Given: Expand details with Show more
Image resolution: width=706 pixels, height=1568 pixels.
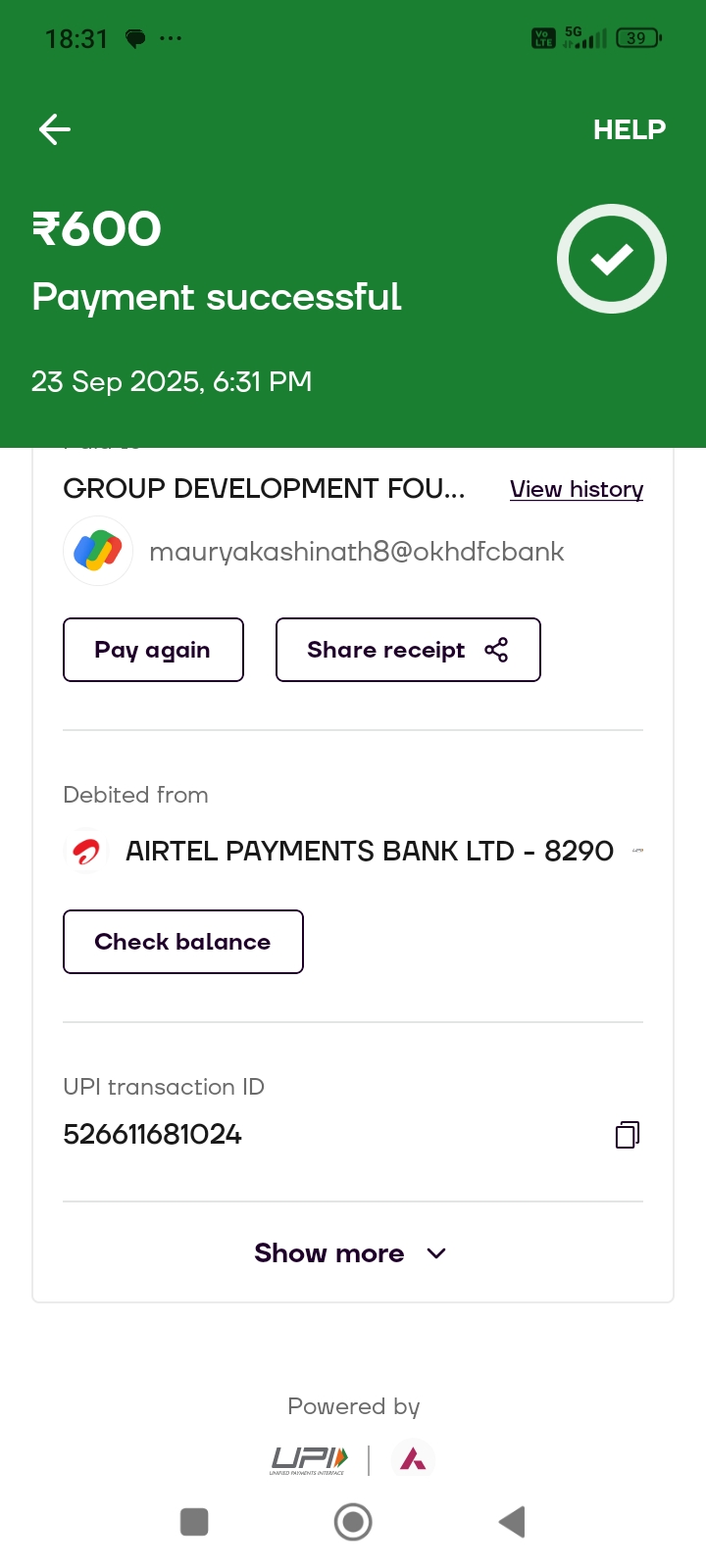Looking at the screenshot, I should 351,1253.
